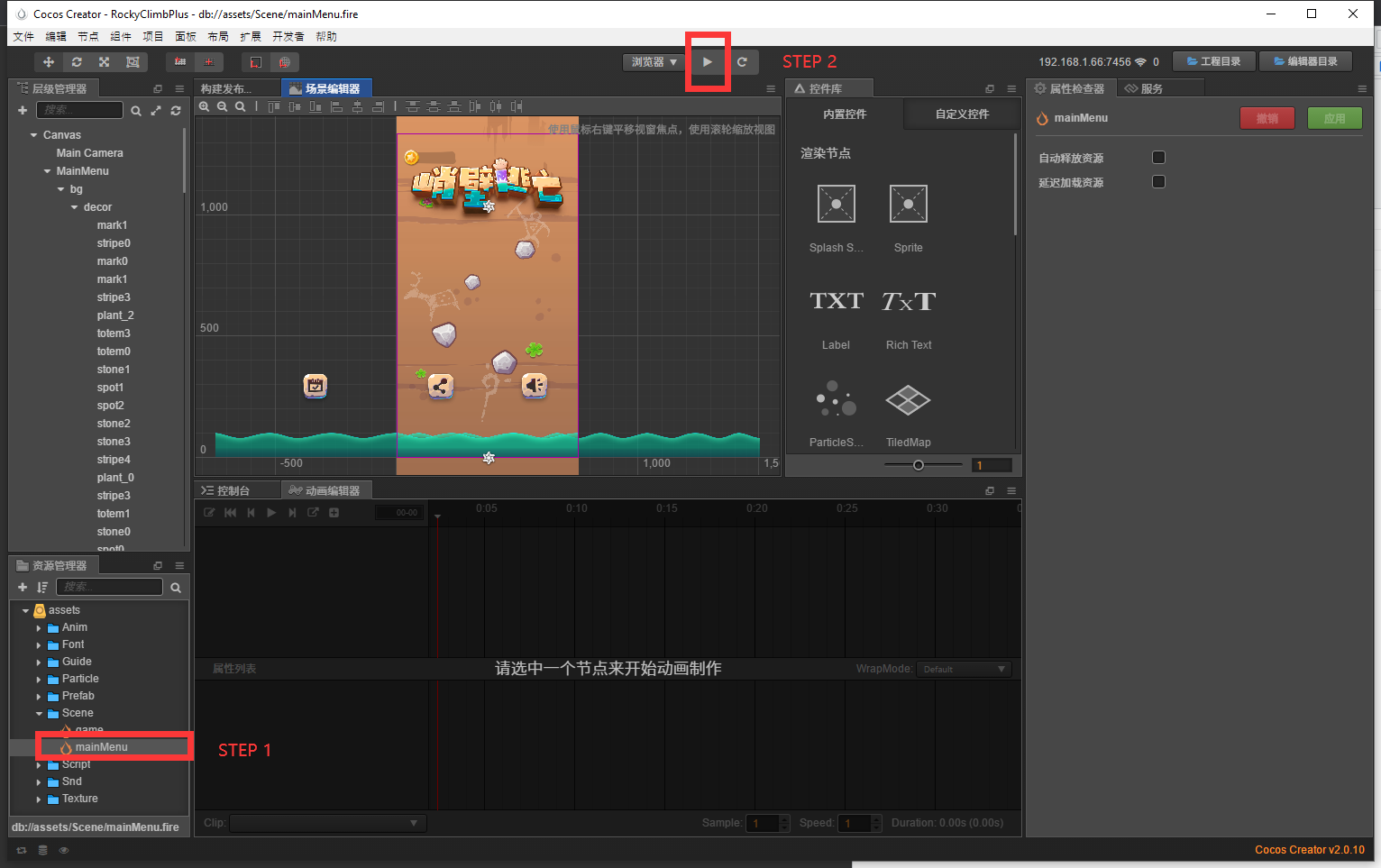The height and width of the screenshot is (868, 1381).
Task: Click the asset manager search field
Action: pos(109,587)
